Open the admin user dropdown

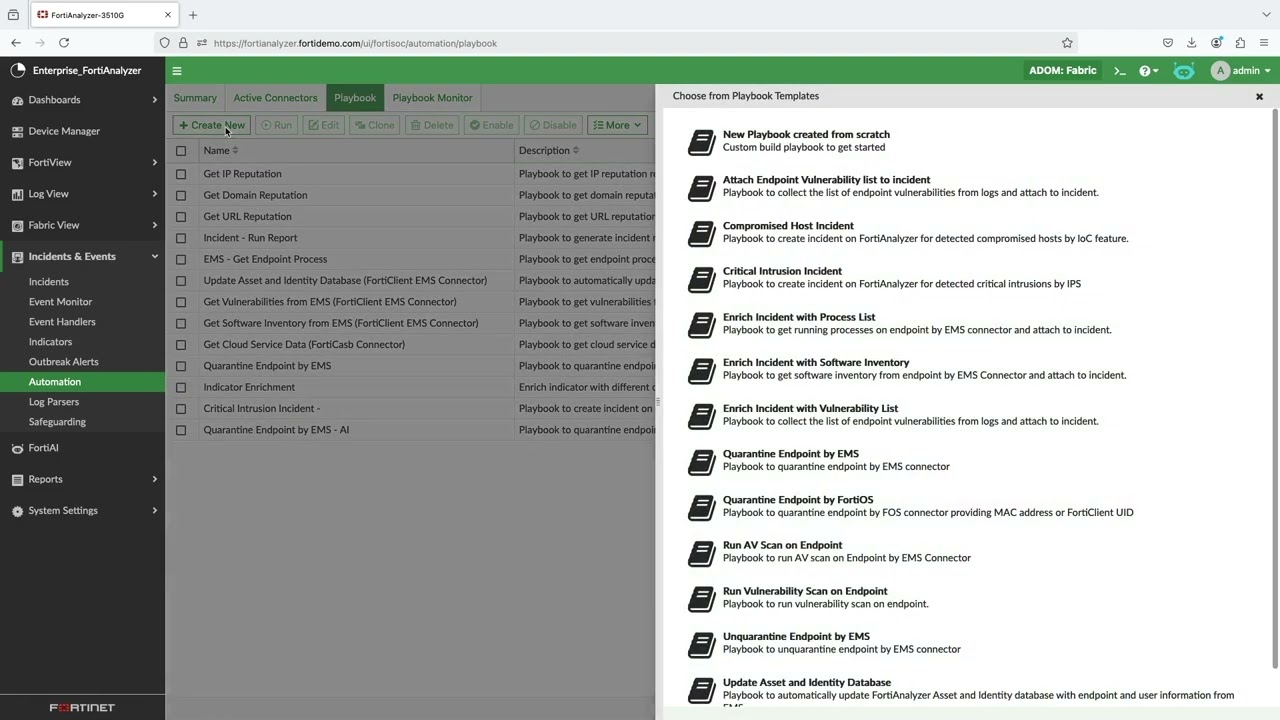1241,71
